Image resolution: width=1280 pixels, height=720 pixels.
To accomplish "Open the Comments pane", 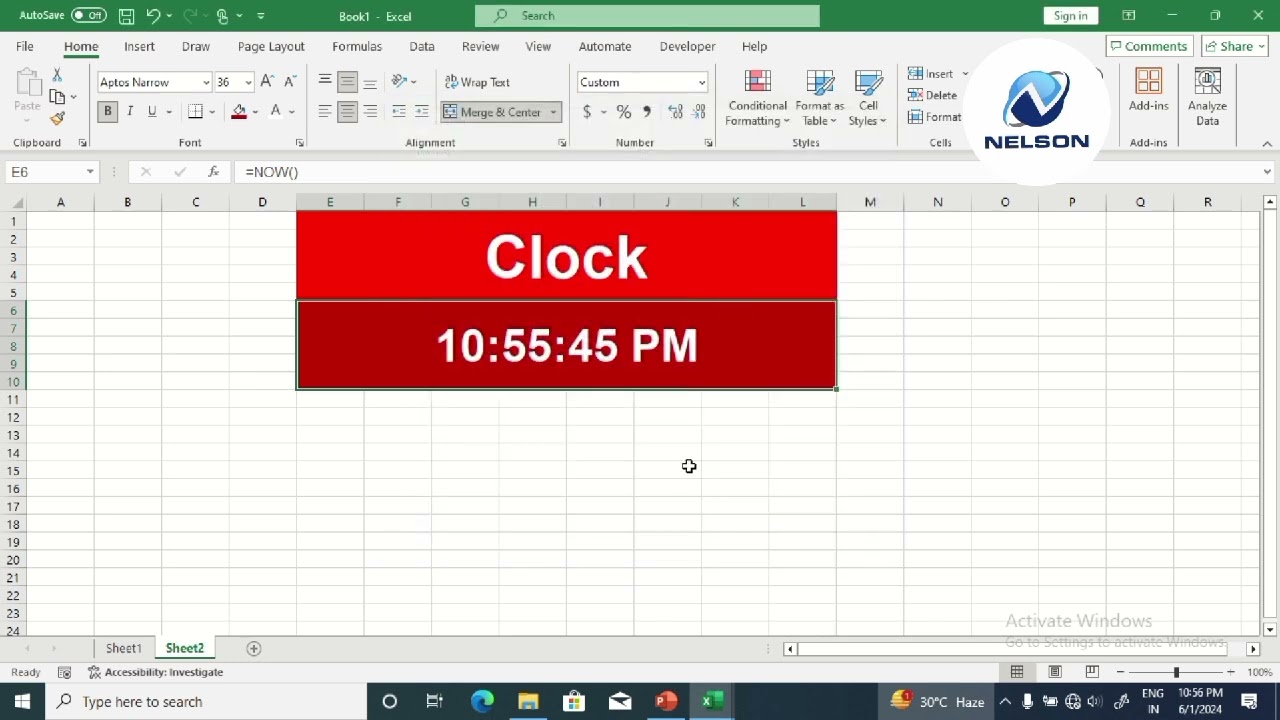I will [x=1148, y=46].
